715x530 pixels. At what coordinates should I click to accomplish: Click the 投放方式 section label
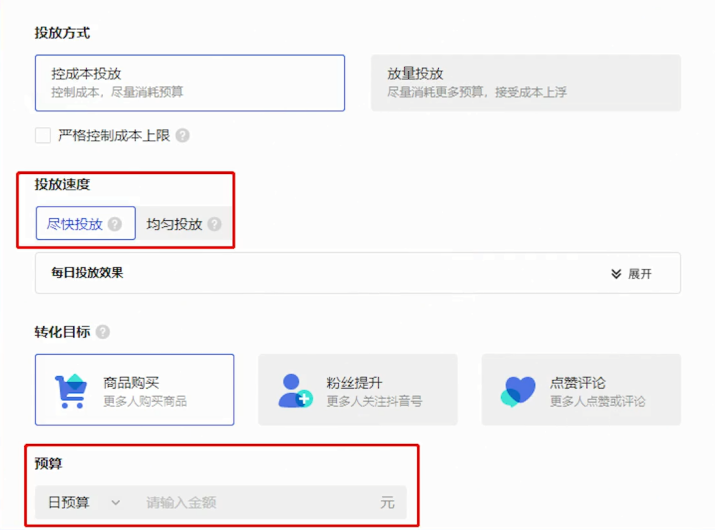click(62, 33)
